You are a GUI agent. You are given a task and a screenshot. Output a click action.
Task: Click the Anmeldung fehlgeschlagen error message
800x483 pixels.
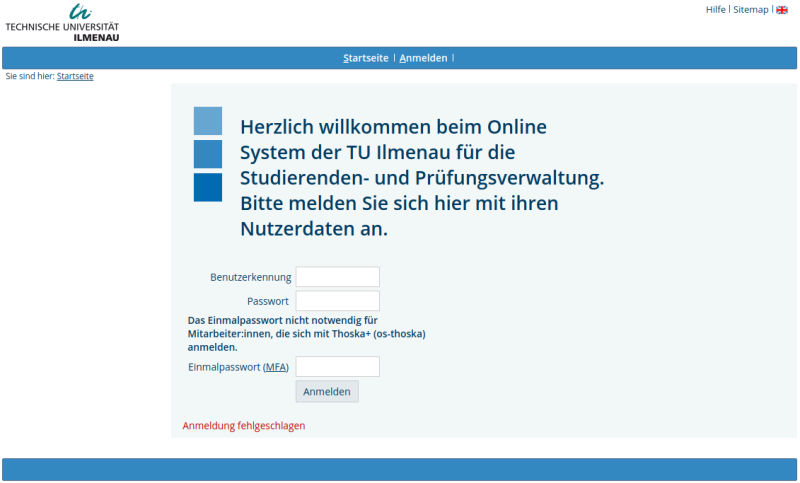(244, 425)
